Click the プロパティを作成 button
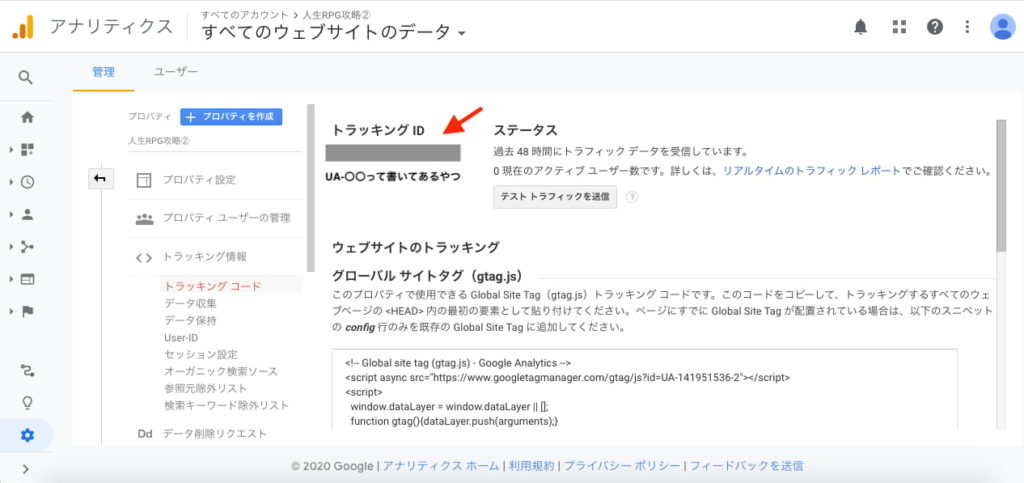The height and width of the screenshot is (483, 1024). tap(231, 117)
